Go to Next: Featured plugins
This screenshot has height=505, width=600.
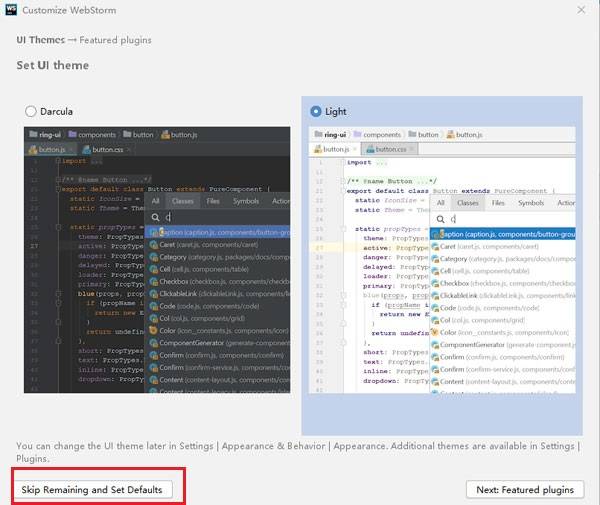525,490
